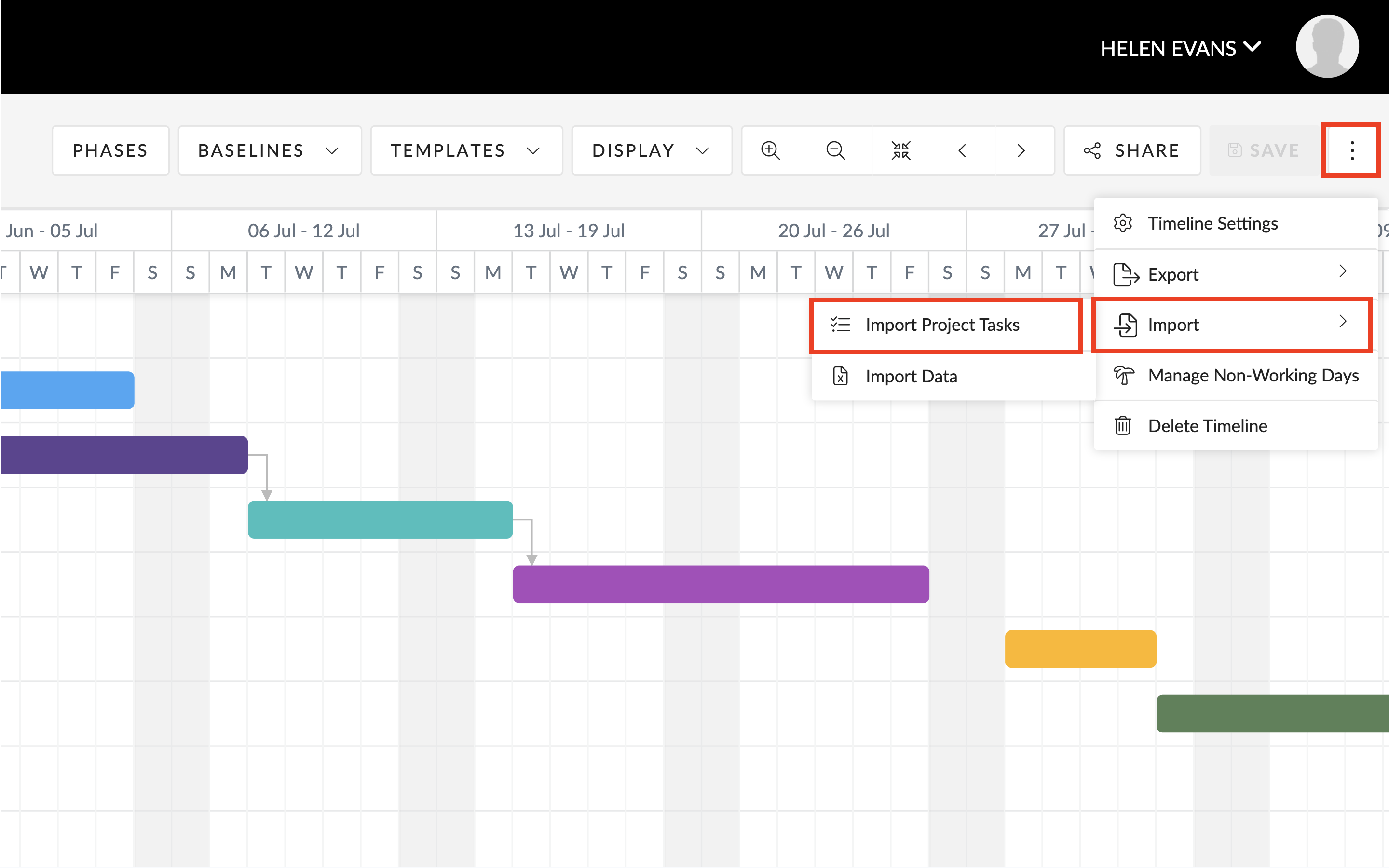Click the user avatar picture
The width and height of the screenshot is (1389, 868).
coord(1327,47)
